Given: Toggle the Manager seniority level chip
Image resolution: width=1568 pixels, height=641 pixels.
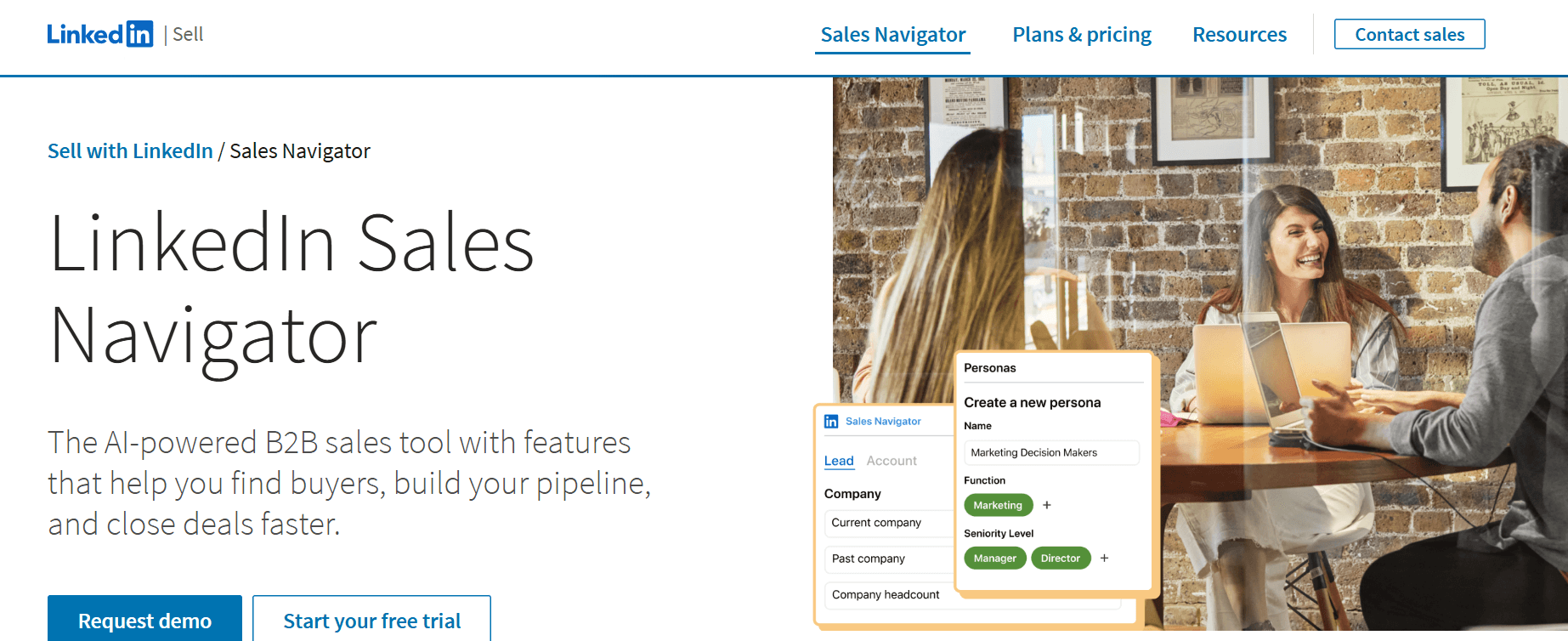Looking at the screenshot, I should pyautogui.click(x=994, y=558).
